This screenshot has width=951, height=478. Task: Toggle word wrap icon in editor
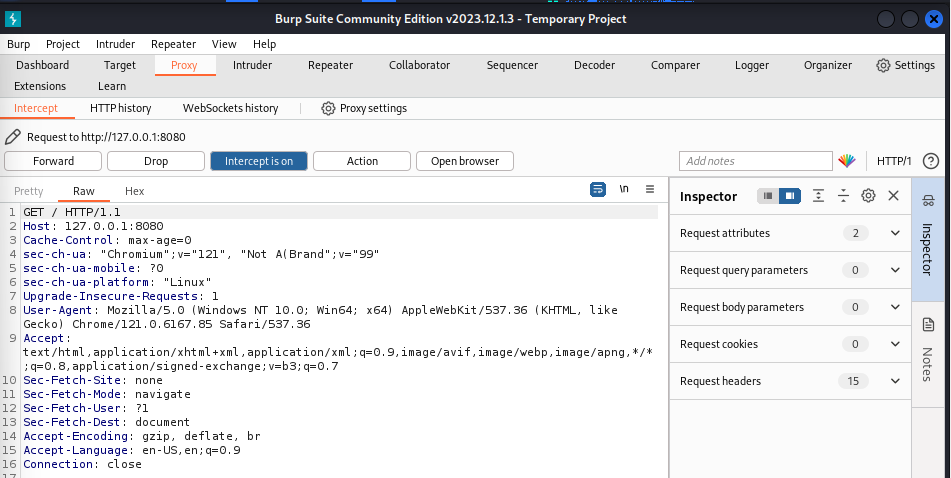[x=598, y=189]
